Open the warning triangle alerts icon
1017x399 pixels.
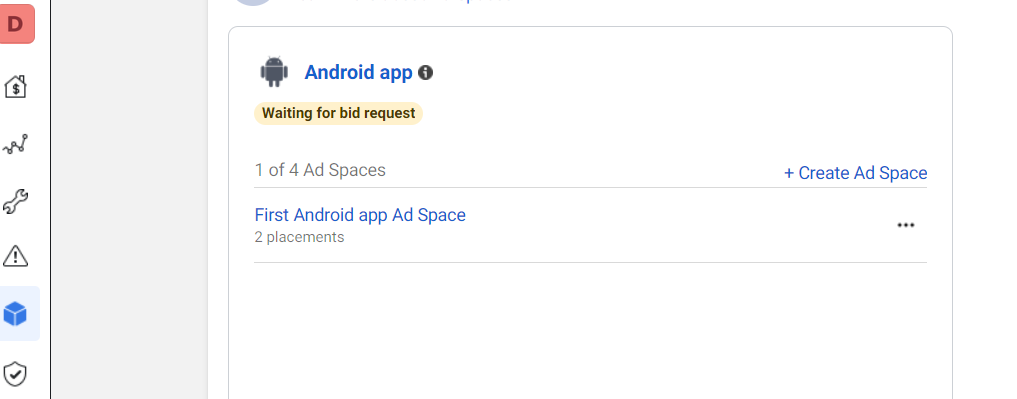16,256
